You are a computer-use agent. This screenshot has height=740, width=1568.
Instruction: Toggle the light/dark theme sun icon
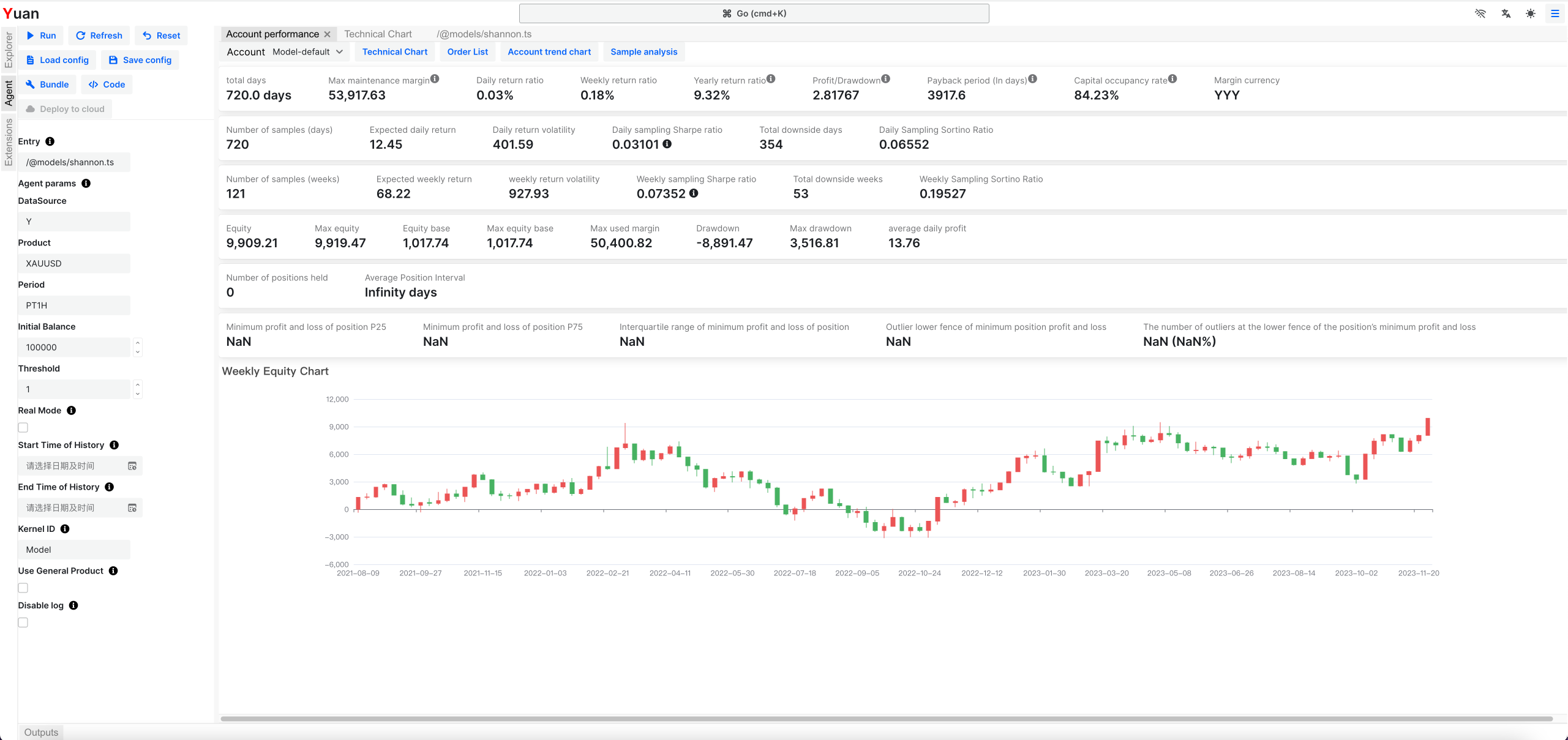pos(1531,13)
